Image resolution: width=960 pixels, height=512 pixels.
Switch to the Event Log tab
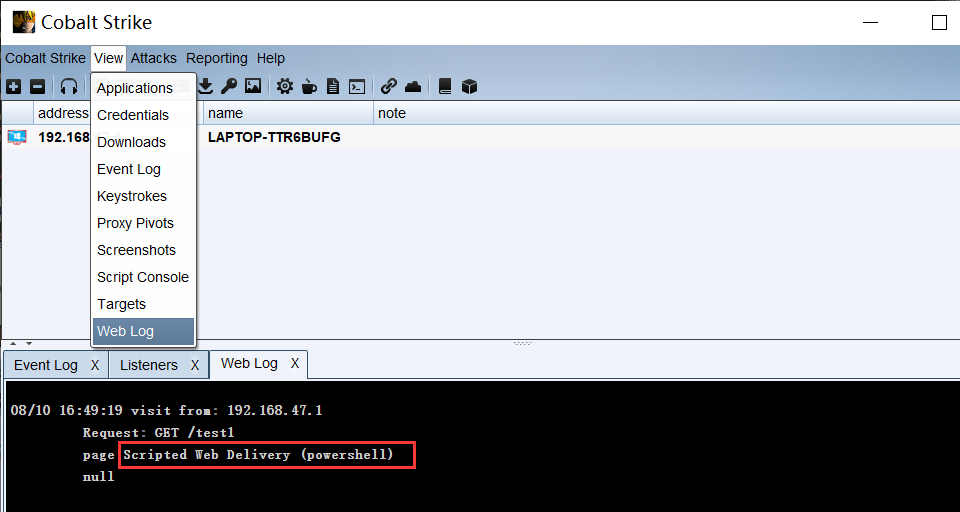tap(45, 365)
